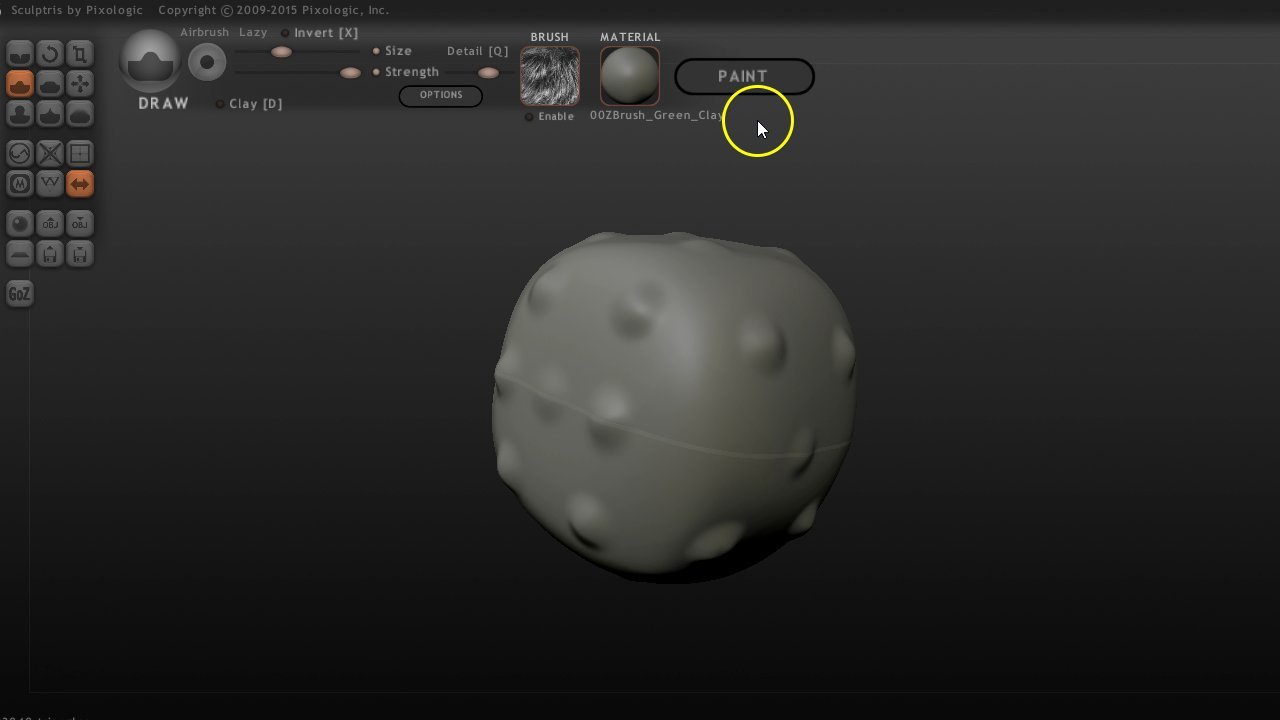Toggle the Symmetry mode button
Viewport: 1280px width, 720px height.
[80, 184]
